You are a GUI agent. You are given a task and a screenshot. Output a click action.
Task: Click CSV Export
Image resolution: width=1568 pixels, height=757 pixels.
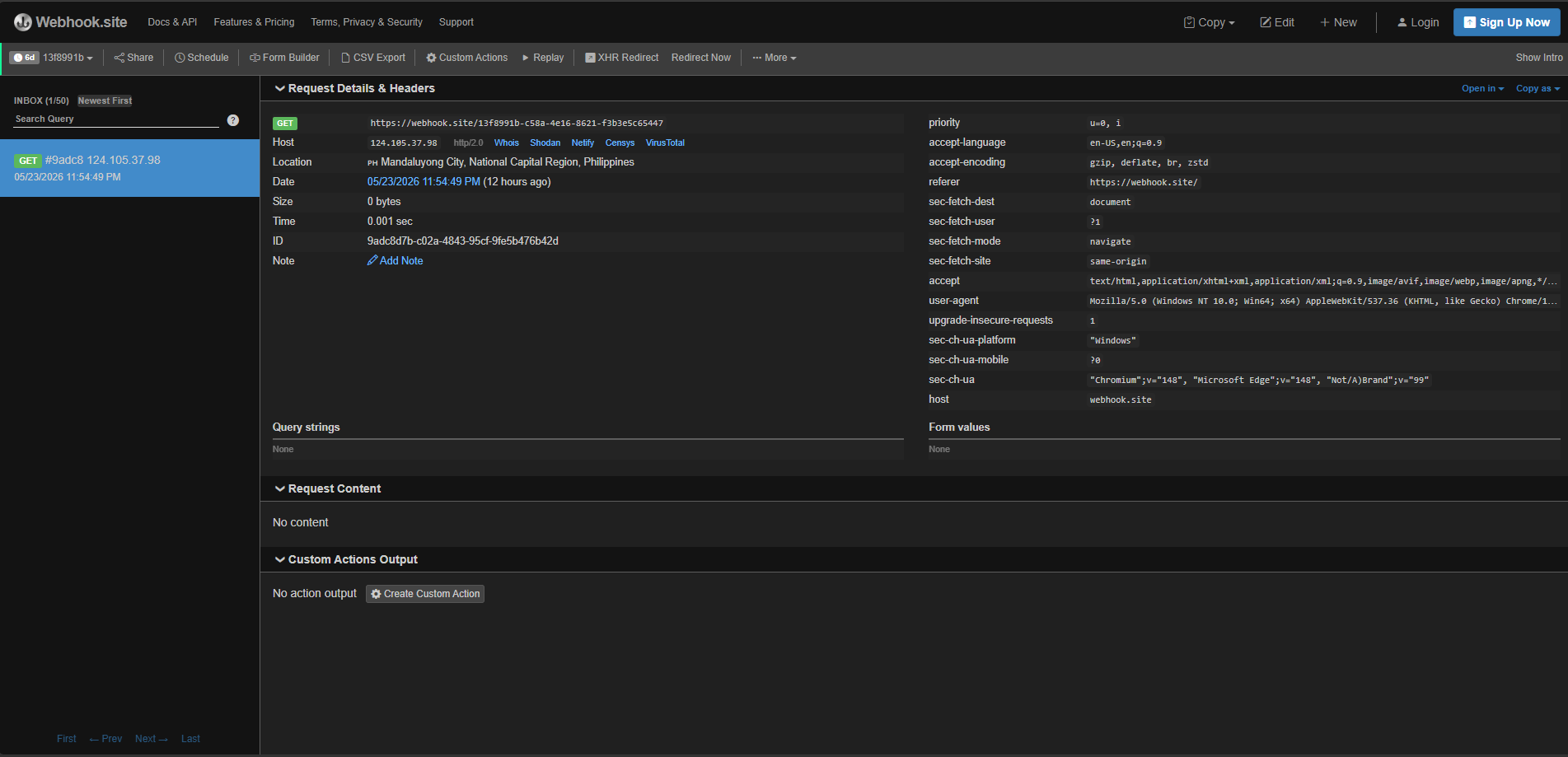[x=373, y=58]
